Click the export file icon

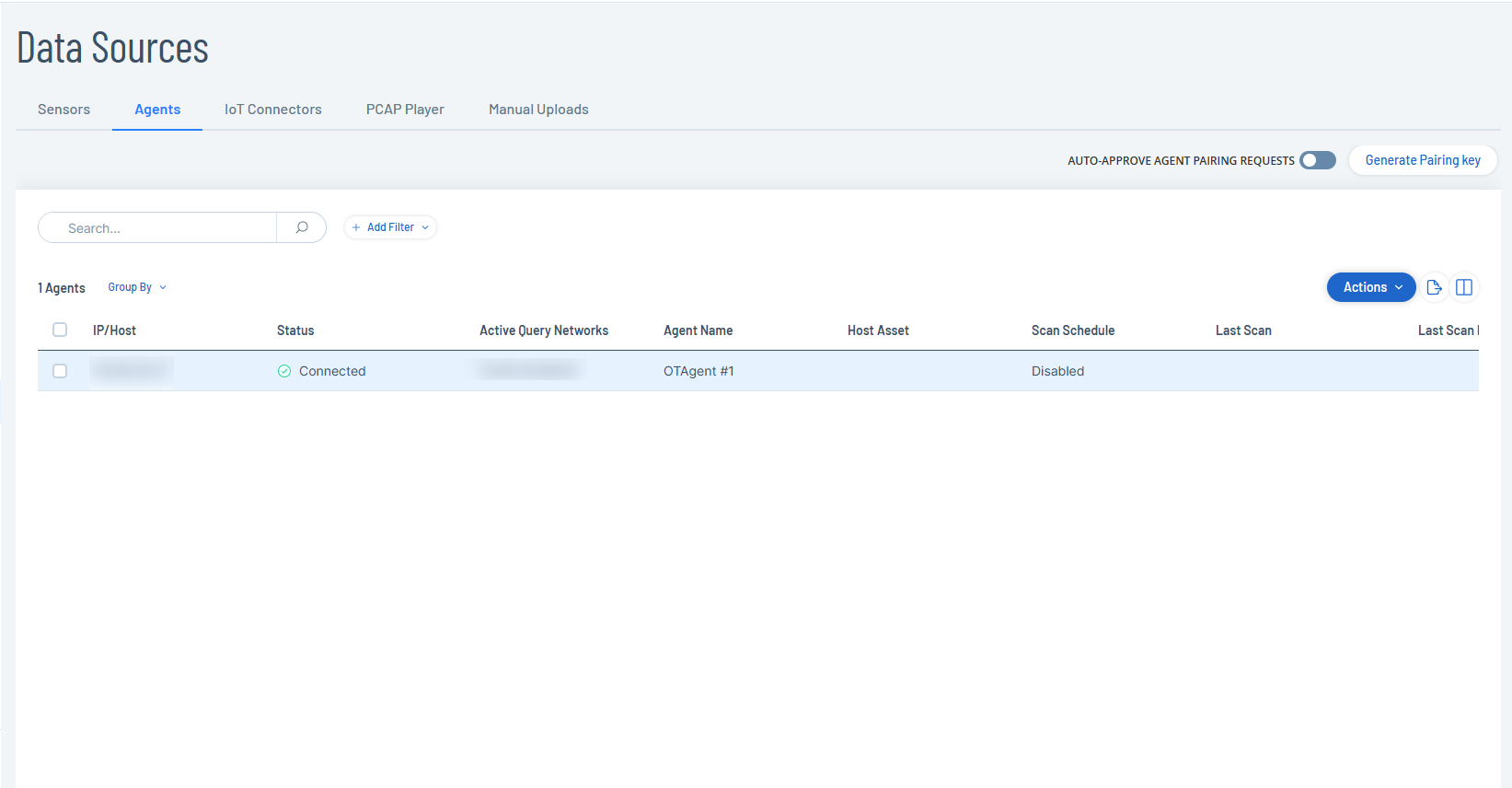pyautogui.click(x=1434, y=287)
